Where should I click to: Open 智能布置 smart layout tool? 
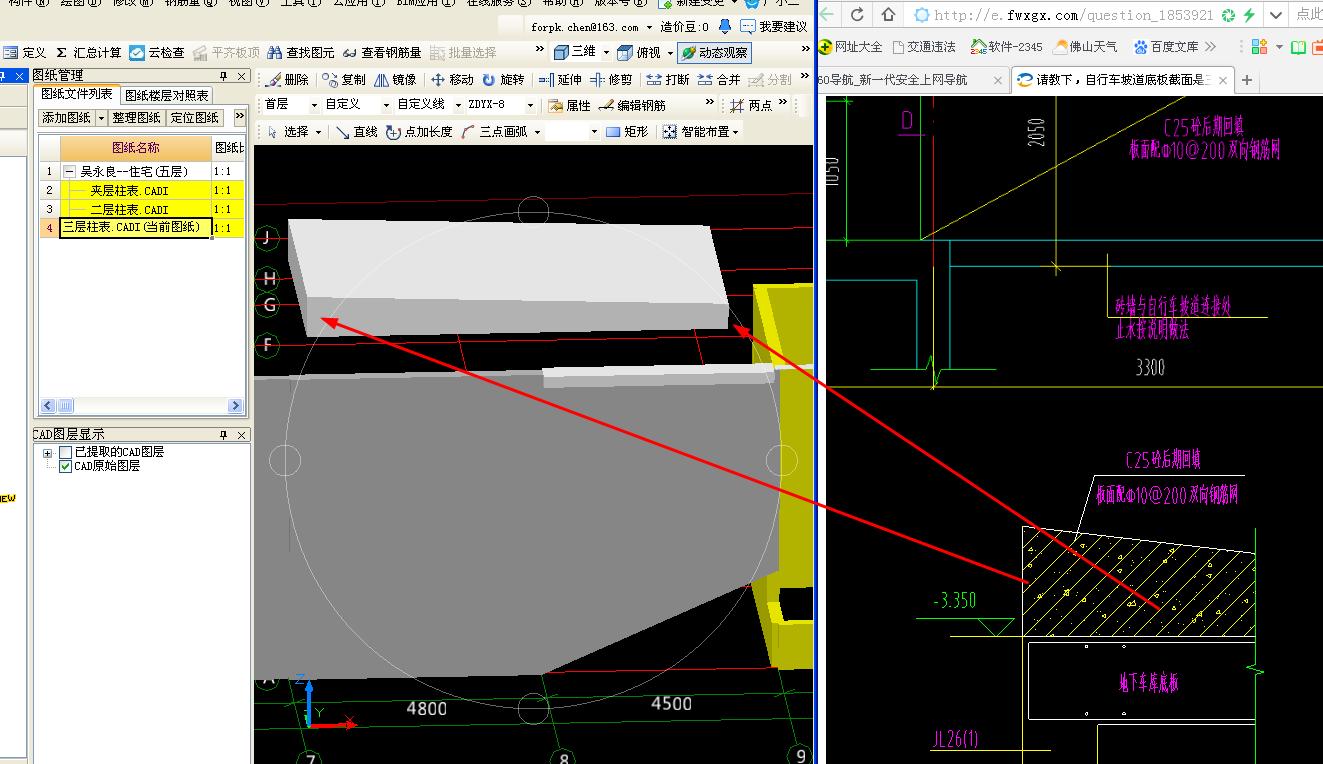click(696, 132)
